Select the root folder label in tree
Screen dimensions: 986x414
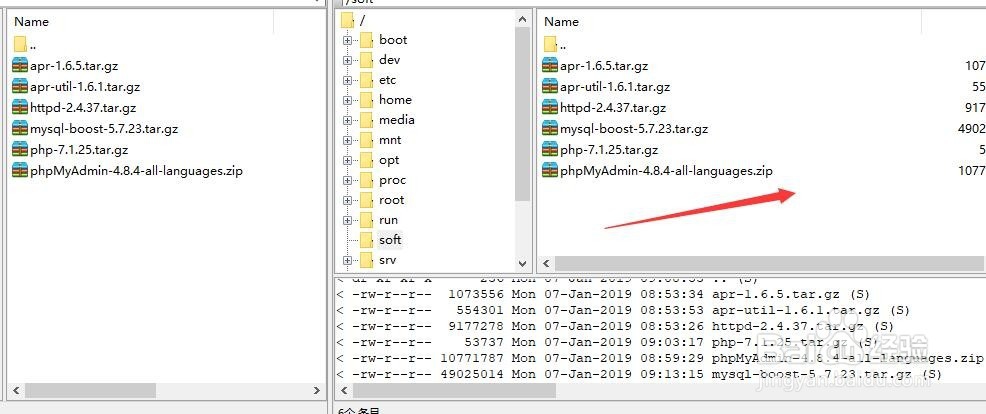coord(391,200)
